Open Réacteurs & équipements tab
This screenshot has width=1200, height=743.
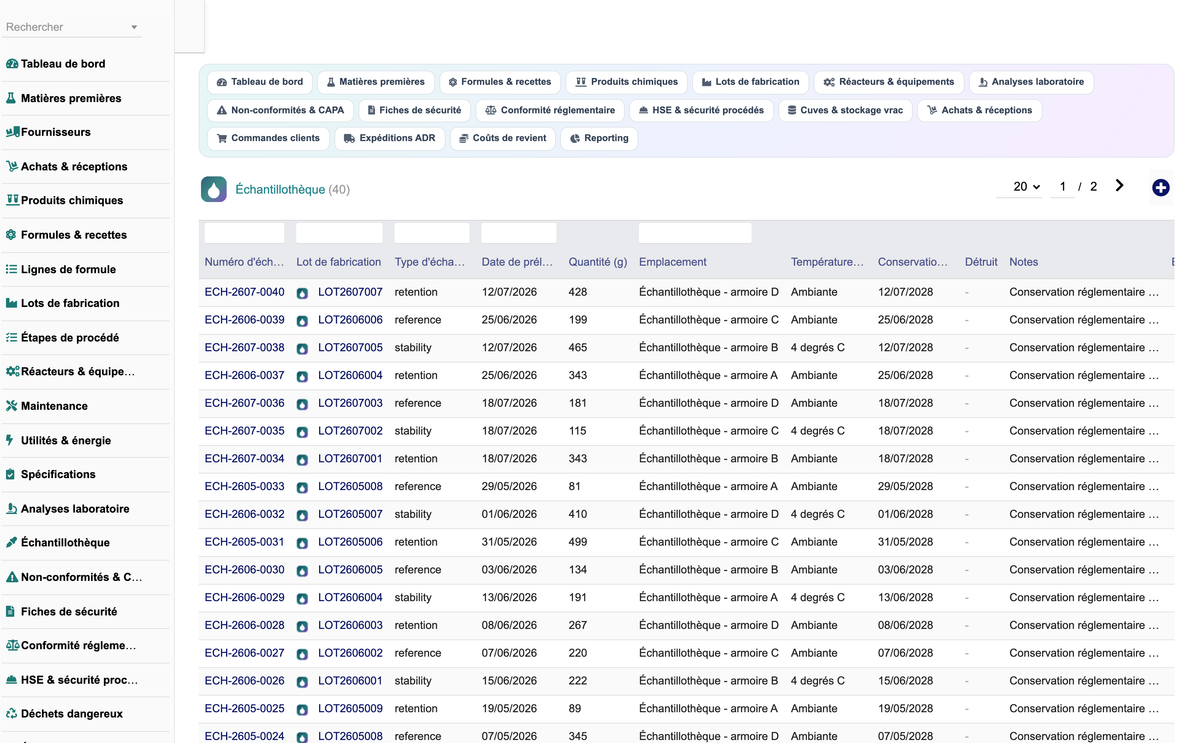point(888,82)
